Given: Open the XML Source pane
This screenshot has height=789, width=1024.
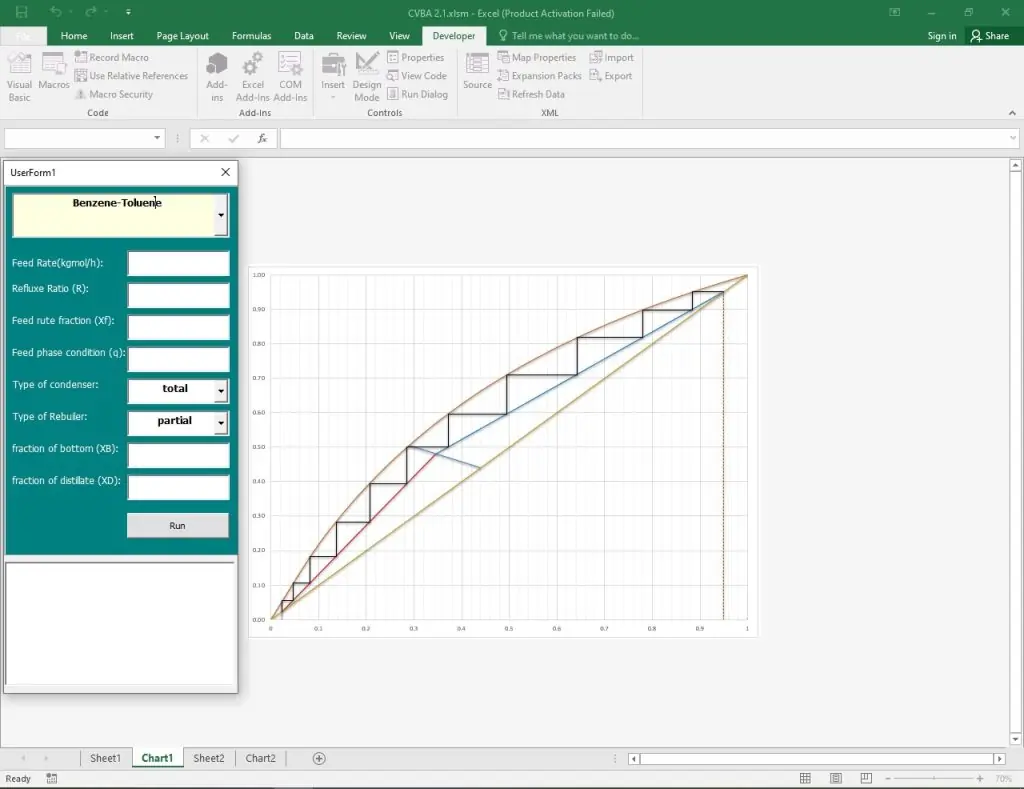Looking at the screenshot, I should click(x=478, y=72).
